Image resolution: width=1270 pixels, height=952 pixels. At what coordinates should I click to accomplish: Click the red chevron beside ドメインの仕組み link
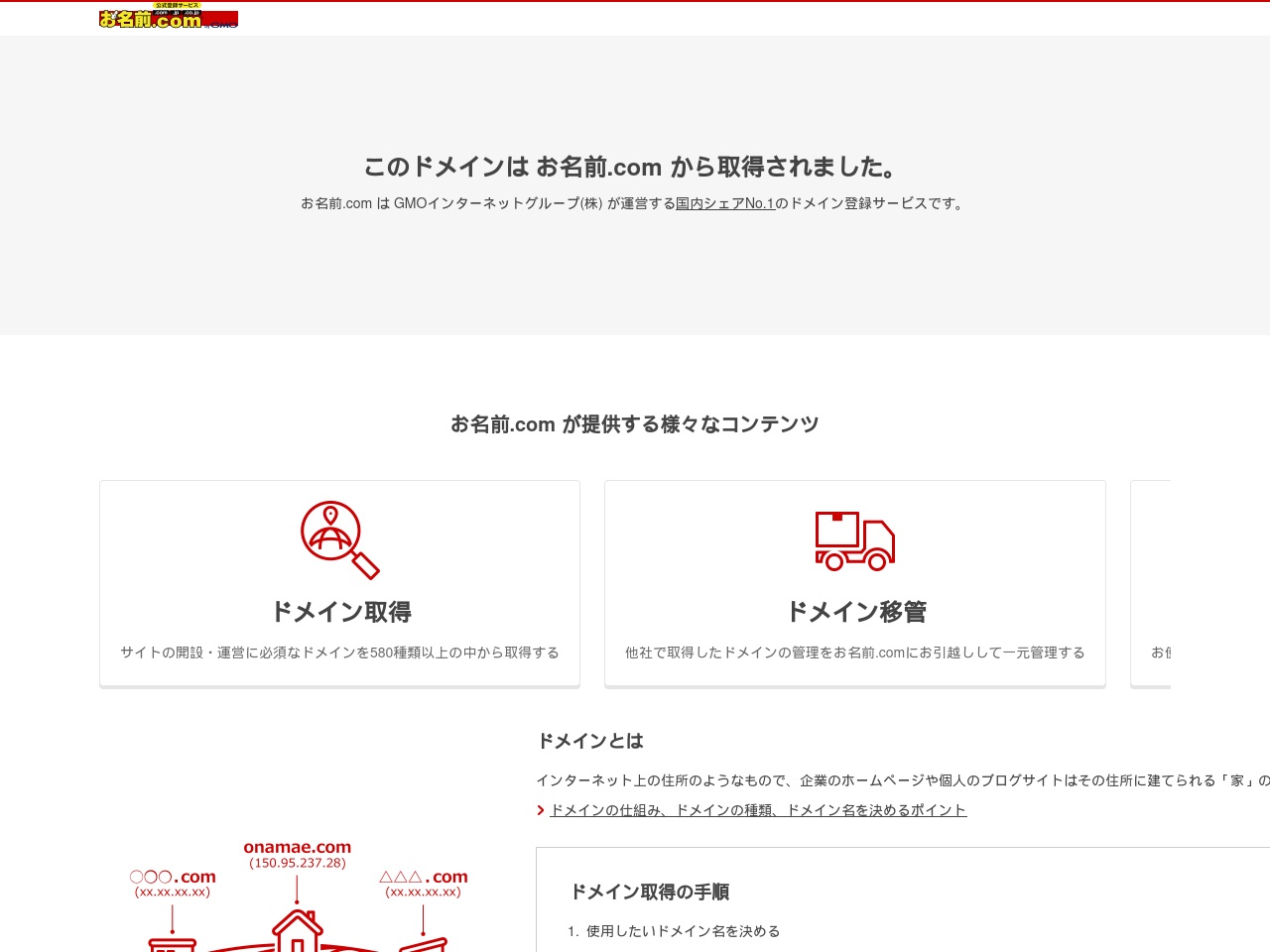coord(541,810)
